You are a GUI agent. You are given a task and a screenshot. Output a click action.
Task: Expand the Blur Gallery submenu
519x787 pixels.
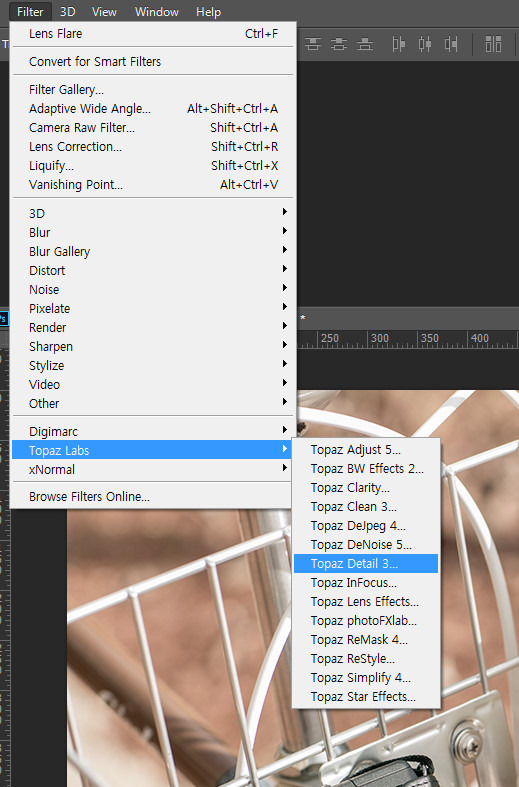coord(153,251)
